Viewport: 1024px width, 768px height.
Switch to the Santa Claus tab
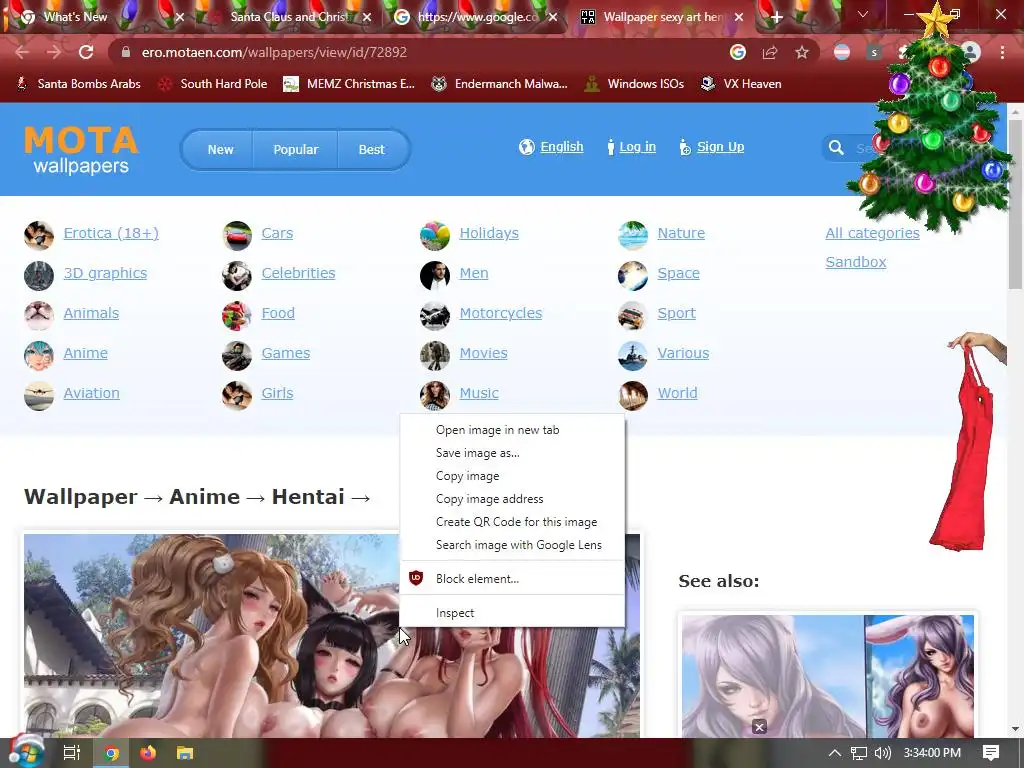[x=288, y=17]
